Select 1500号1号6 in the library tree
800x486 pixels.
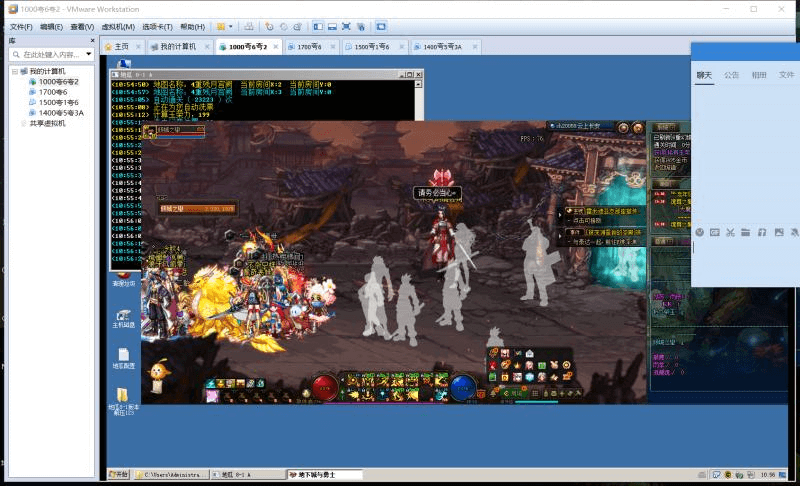coord(58,102)
